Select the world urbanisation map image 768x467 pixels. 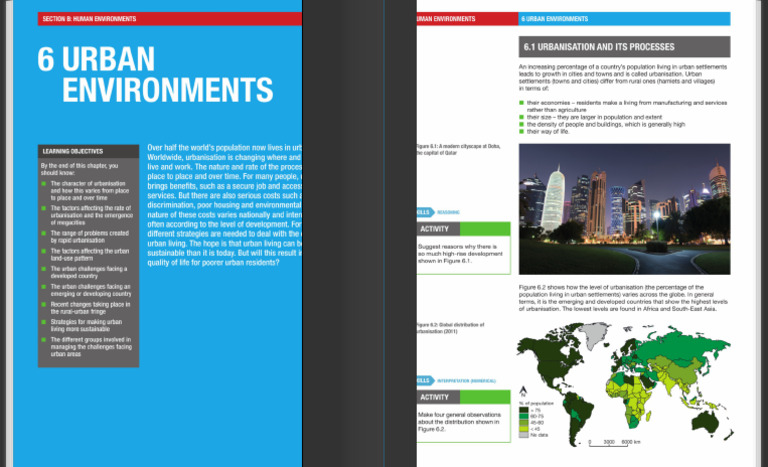pos(625,385)
